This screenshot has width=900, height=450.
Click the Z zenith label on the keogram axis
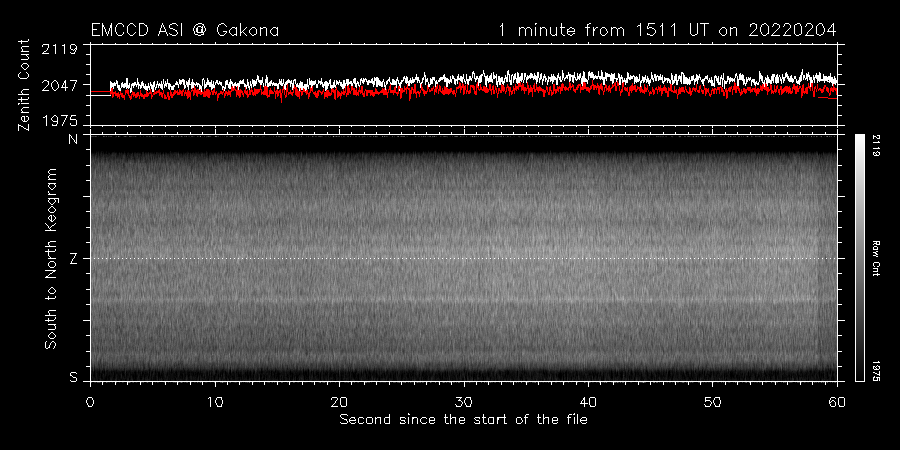[73, 259]
